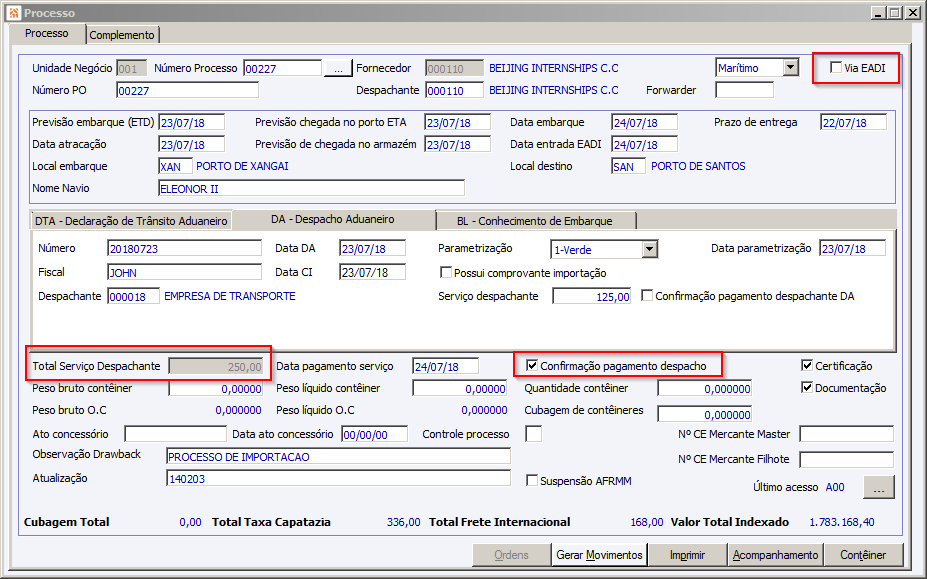Uncheck Confirmação pagamento despacho

[532, 365]
